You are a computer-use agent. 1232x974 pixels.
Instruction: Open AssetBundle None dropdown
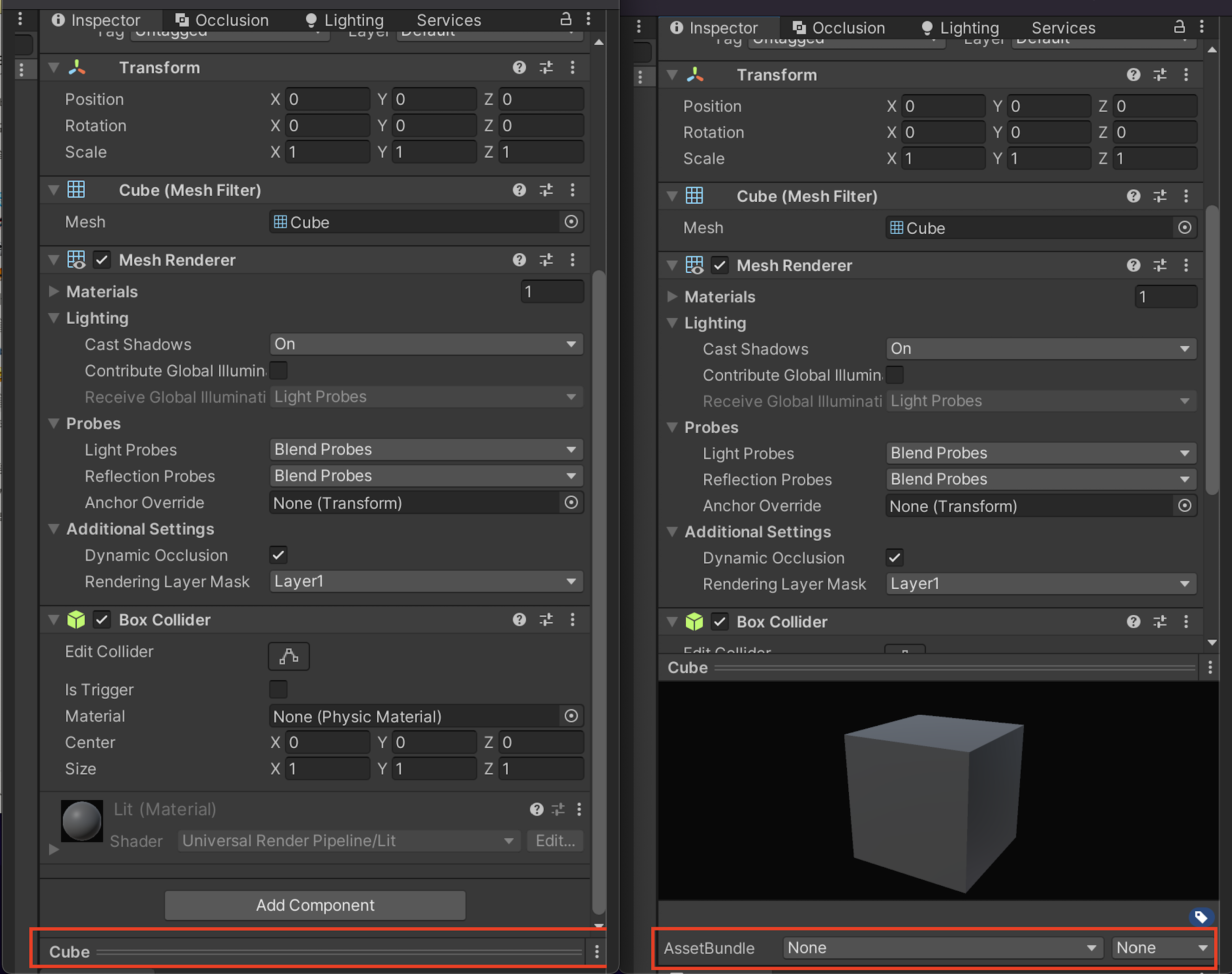pos(941,948)
